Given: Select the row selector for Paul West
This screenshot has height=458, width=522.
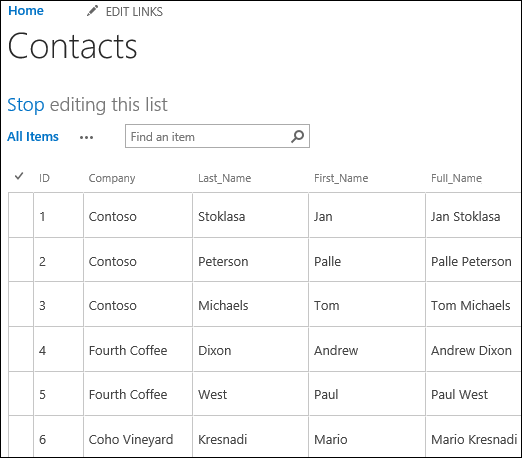Looking at the screenshot, I should (21, 394).
